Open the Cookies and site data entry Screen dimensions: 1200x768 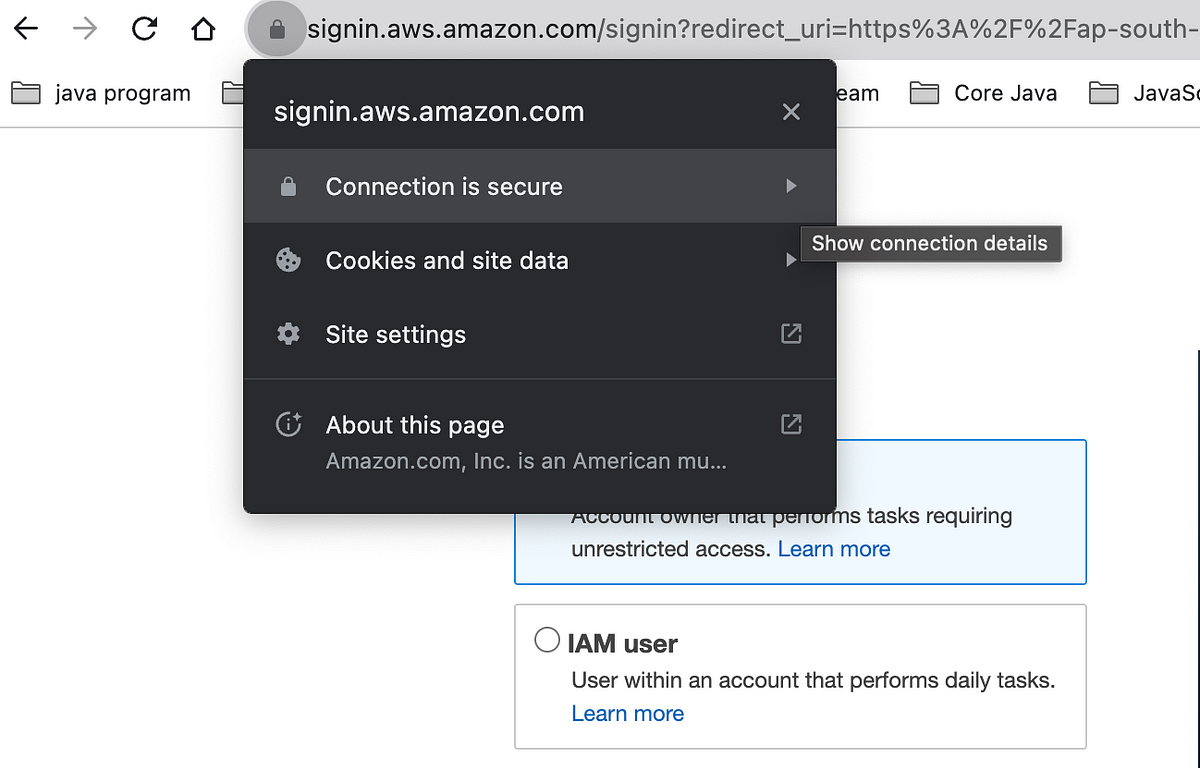coord(540,260)
